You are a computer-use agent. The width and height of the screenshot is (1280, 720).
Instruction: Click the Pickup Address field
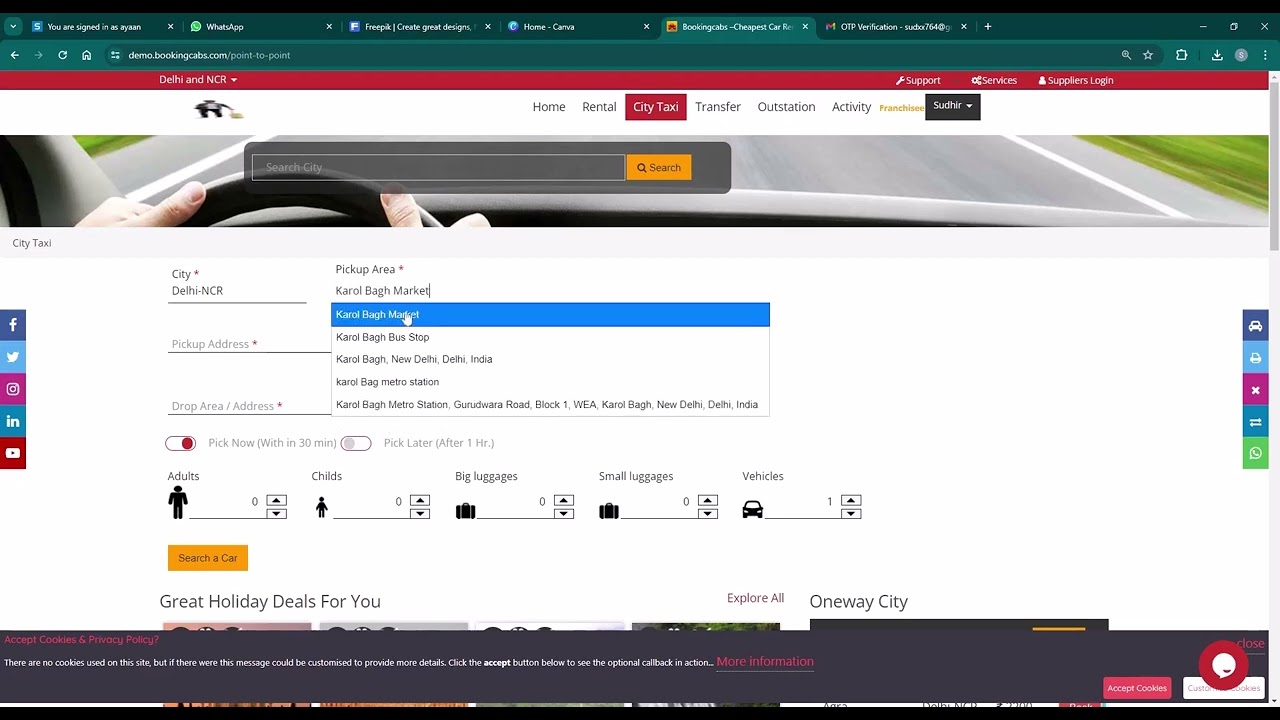(x=249, y=344)
